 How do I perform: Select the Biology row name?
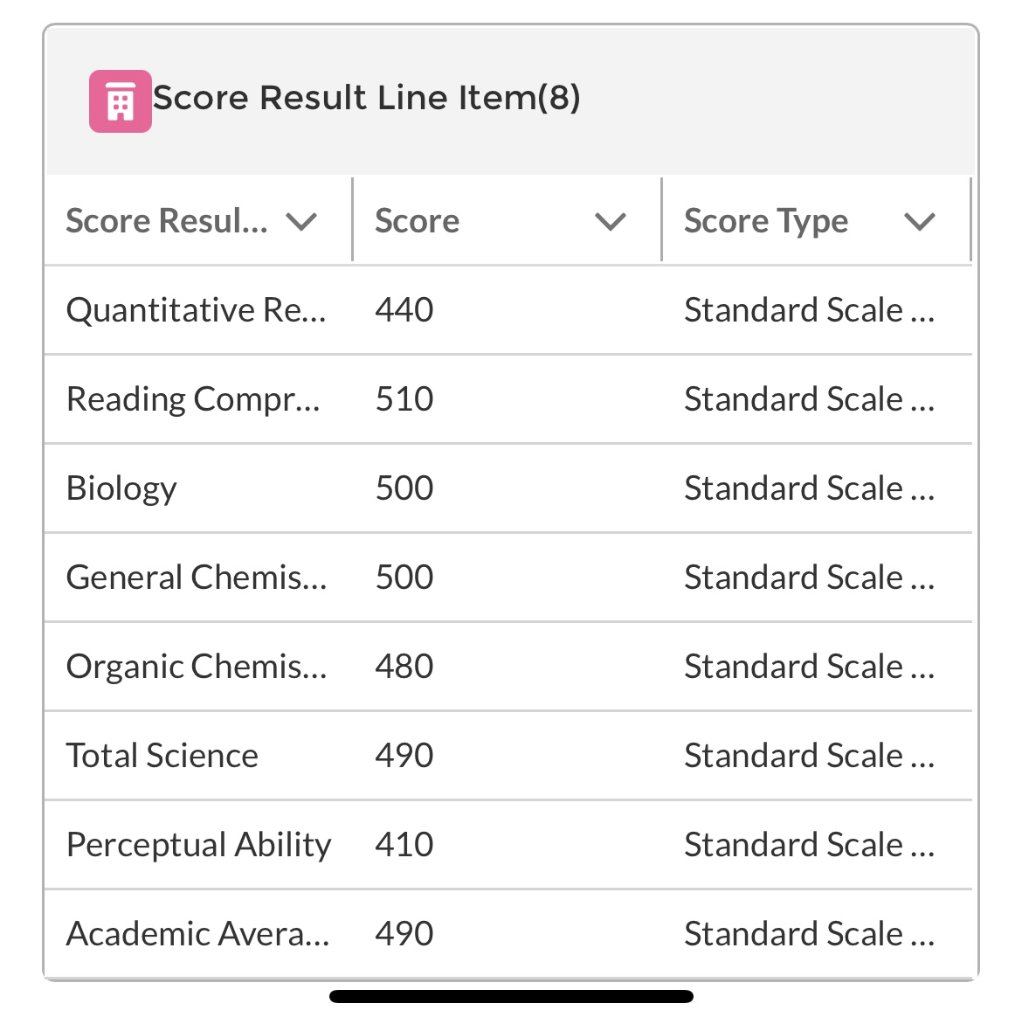(x=121, y=488)
